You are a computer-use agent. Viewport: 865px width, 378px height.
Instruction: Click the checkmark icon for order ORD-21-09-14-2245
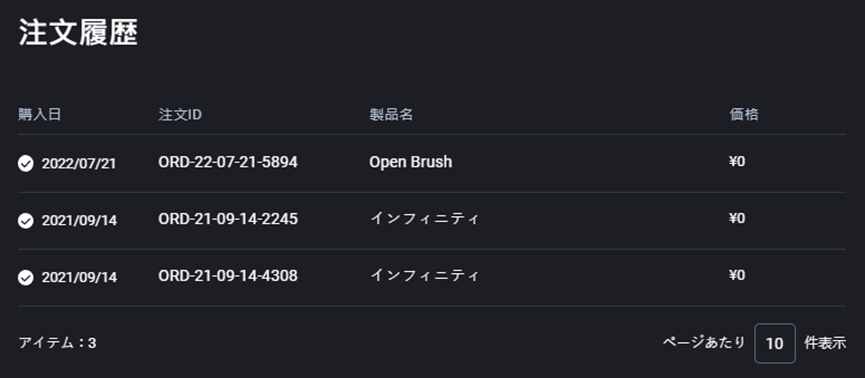(25, 220)
